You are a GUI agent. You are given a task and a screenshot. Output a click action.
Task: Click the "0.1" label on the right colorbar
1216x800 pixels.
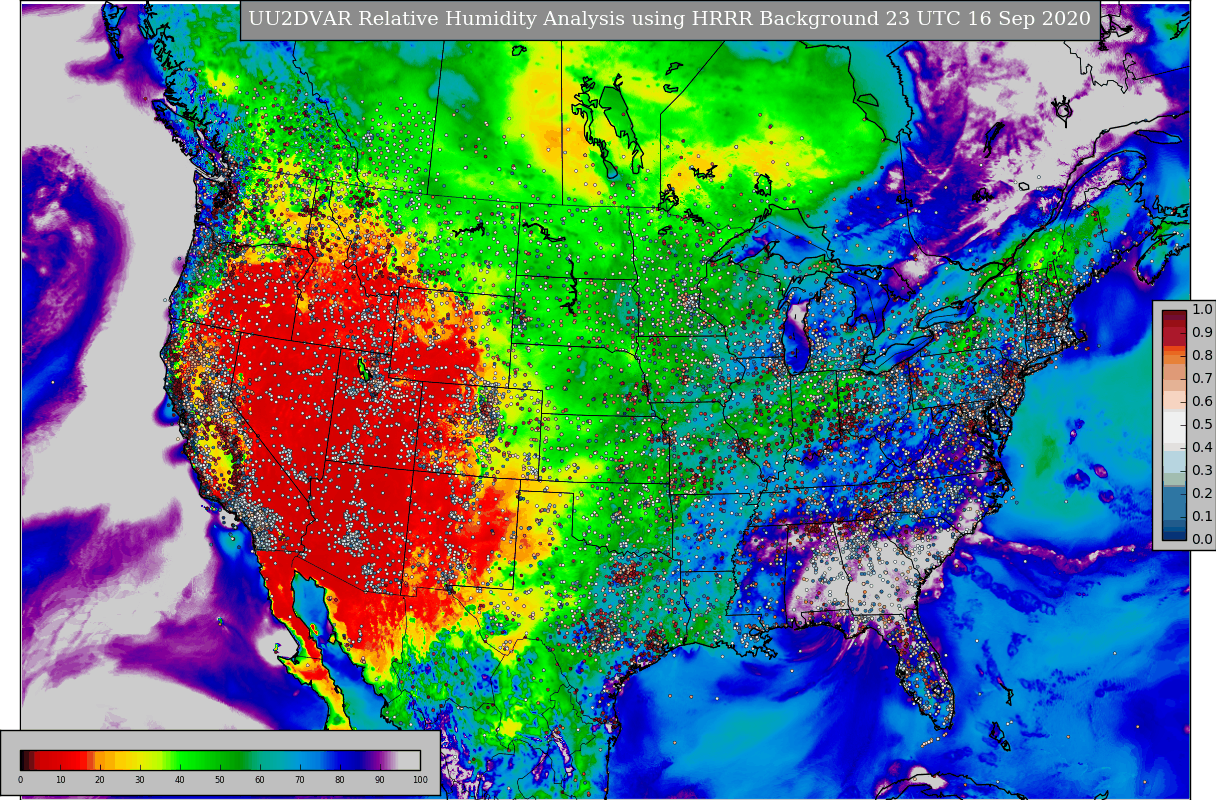[1201, 517]
